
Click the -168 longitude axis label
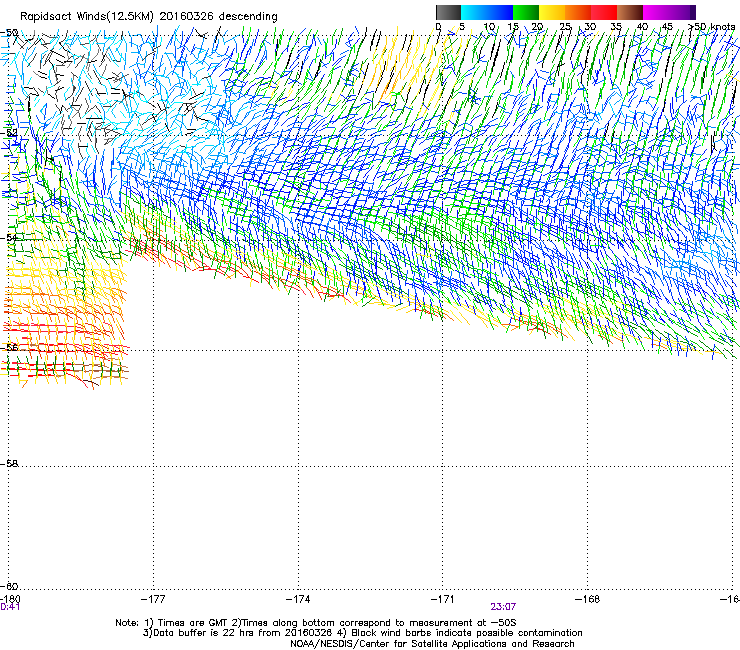(588, 599)
